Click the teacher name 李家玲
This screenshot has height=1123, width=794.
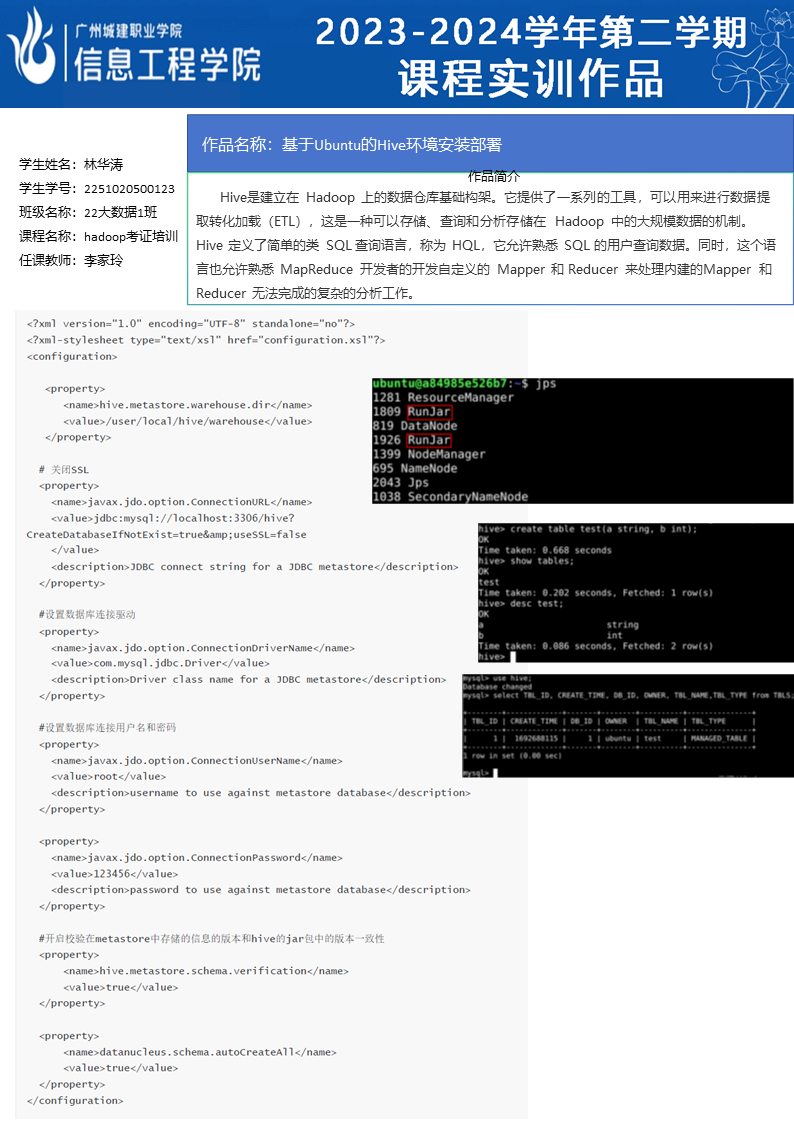[x=103, y=260]
